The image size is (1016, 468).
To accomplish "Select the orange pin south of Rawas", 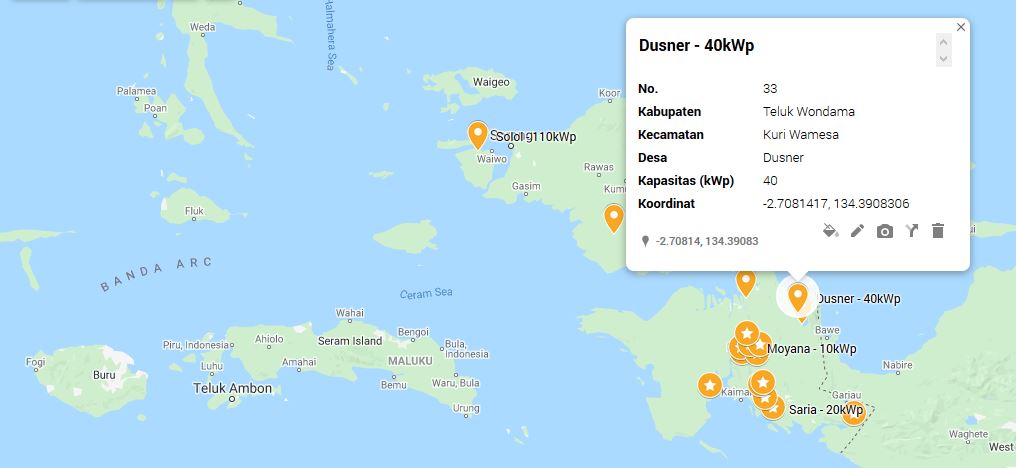I will coord(613,217).
